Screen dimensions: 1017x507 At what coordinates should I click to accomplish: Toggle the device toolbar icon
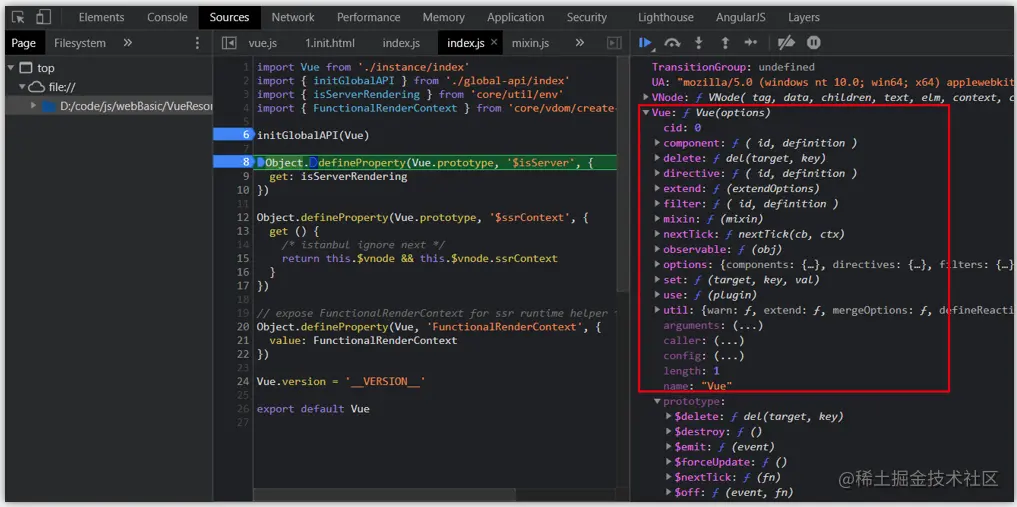coord(43,18)
